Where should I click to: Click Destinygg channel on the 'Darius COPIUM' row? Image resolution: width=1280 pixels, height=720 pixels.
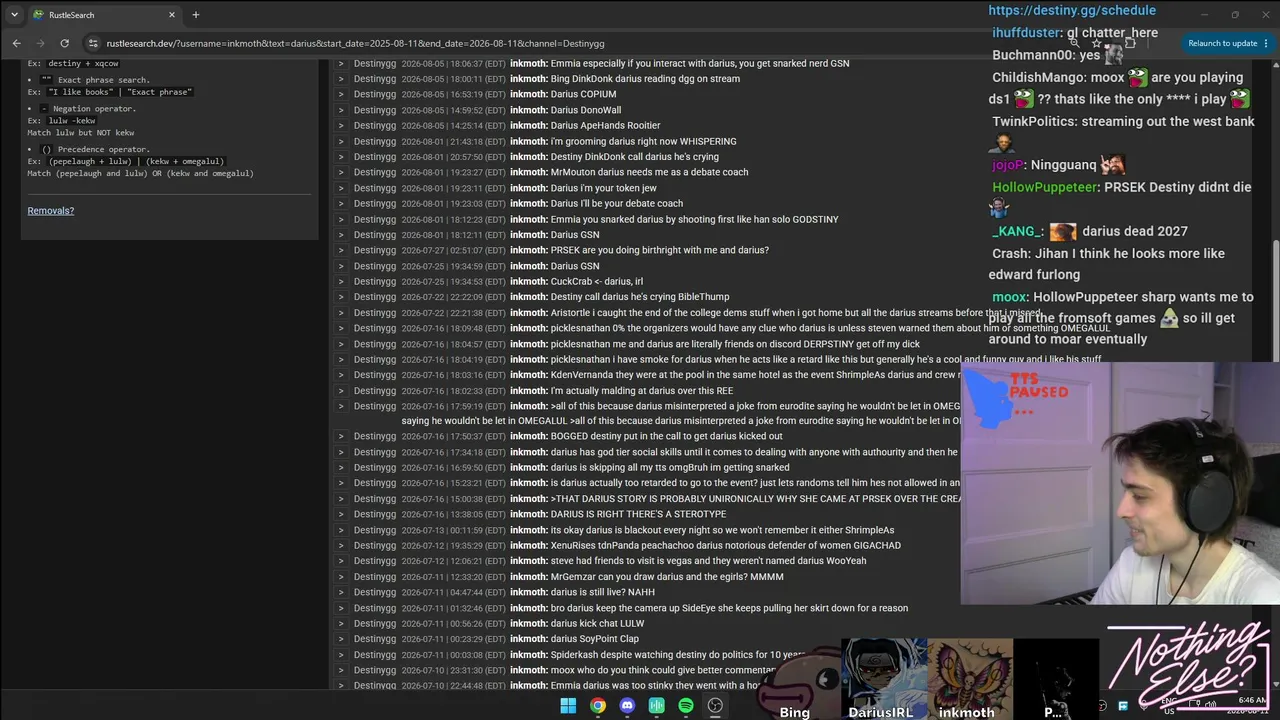375,95
